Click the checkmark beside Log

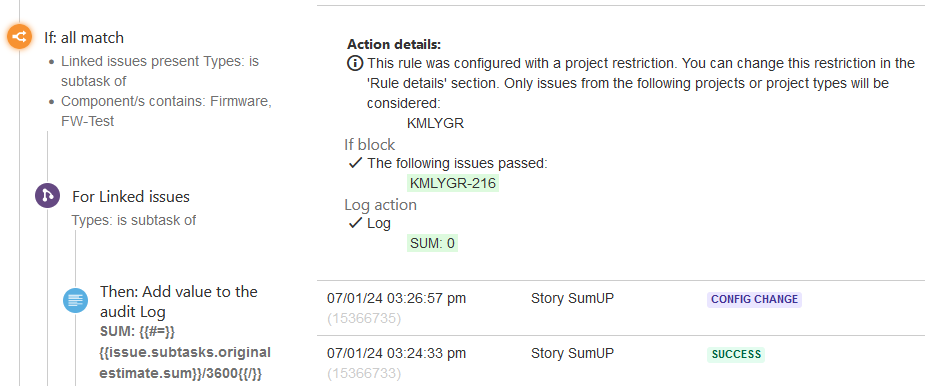(x=355, y=223)
